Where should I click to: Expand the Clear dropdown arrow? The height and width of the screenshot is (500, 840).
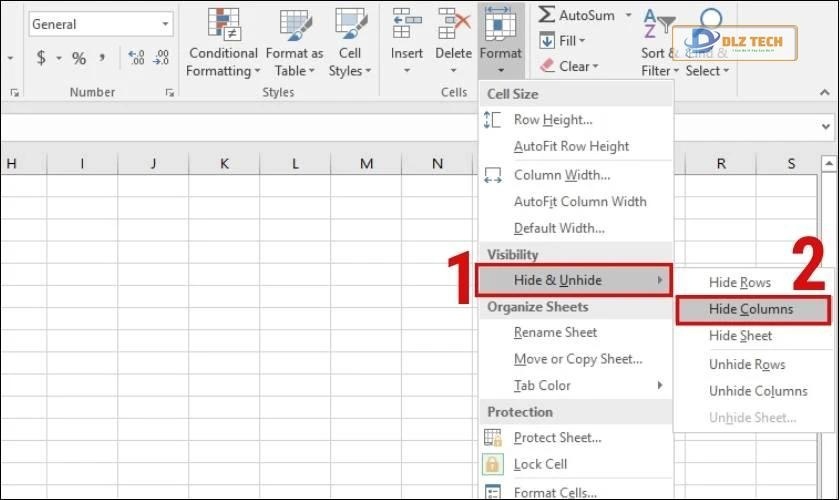point(595,67)
